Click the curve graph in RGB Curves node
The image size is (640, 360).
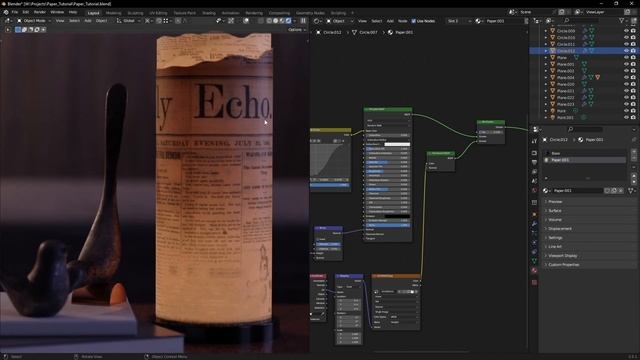330,160
